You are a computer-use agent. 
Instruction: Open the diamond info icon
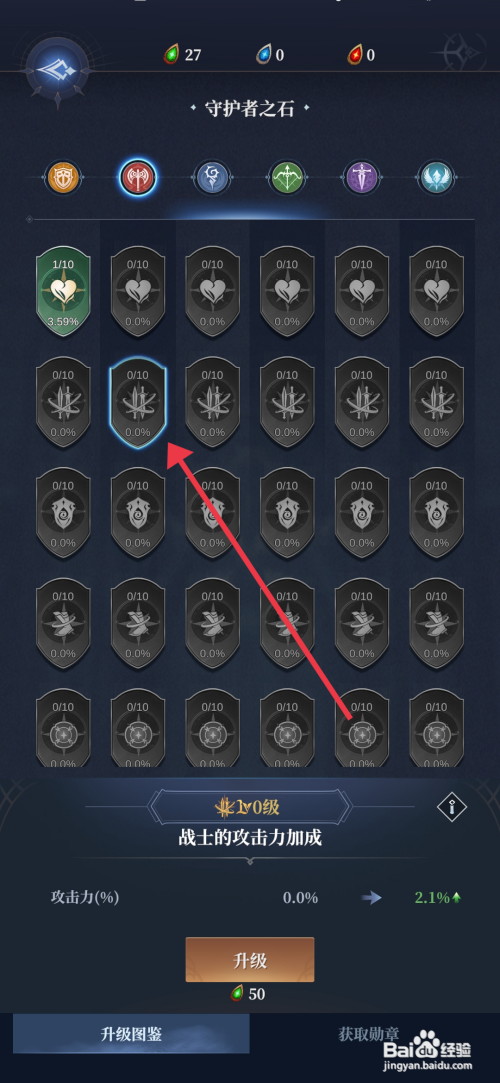(x=452, y=806)
